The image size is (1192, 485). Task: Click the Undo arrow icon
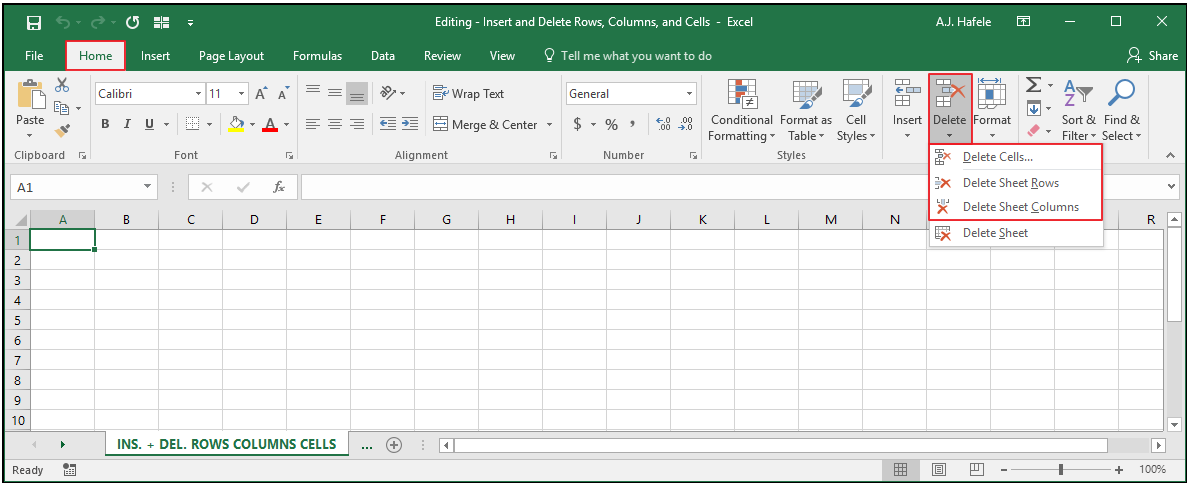pos(65,23)
